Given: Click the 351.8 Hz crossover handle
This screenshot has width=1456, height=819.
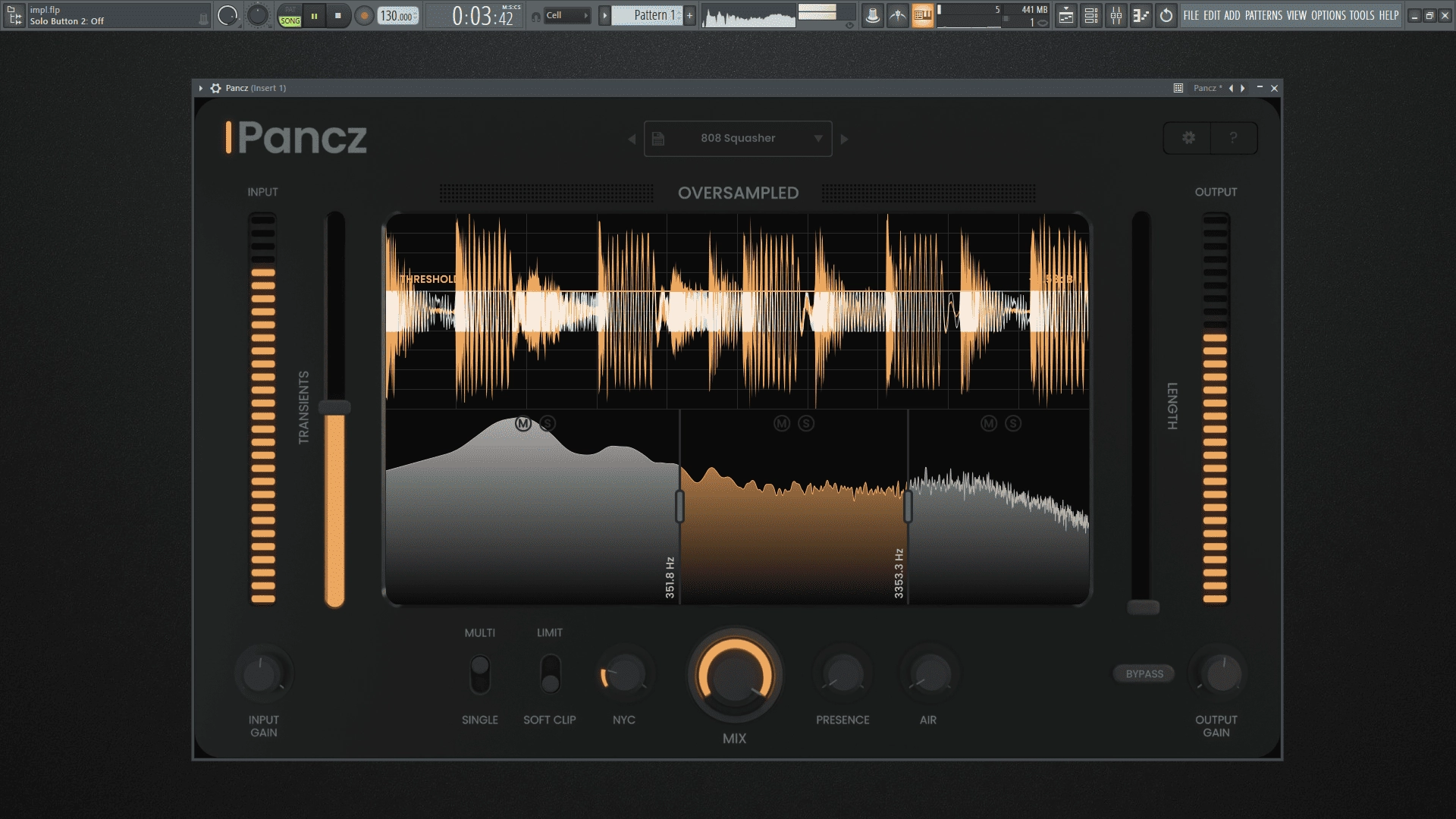Looking at the screenshot, I should (679, 507).
